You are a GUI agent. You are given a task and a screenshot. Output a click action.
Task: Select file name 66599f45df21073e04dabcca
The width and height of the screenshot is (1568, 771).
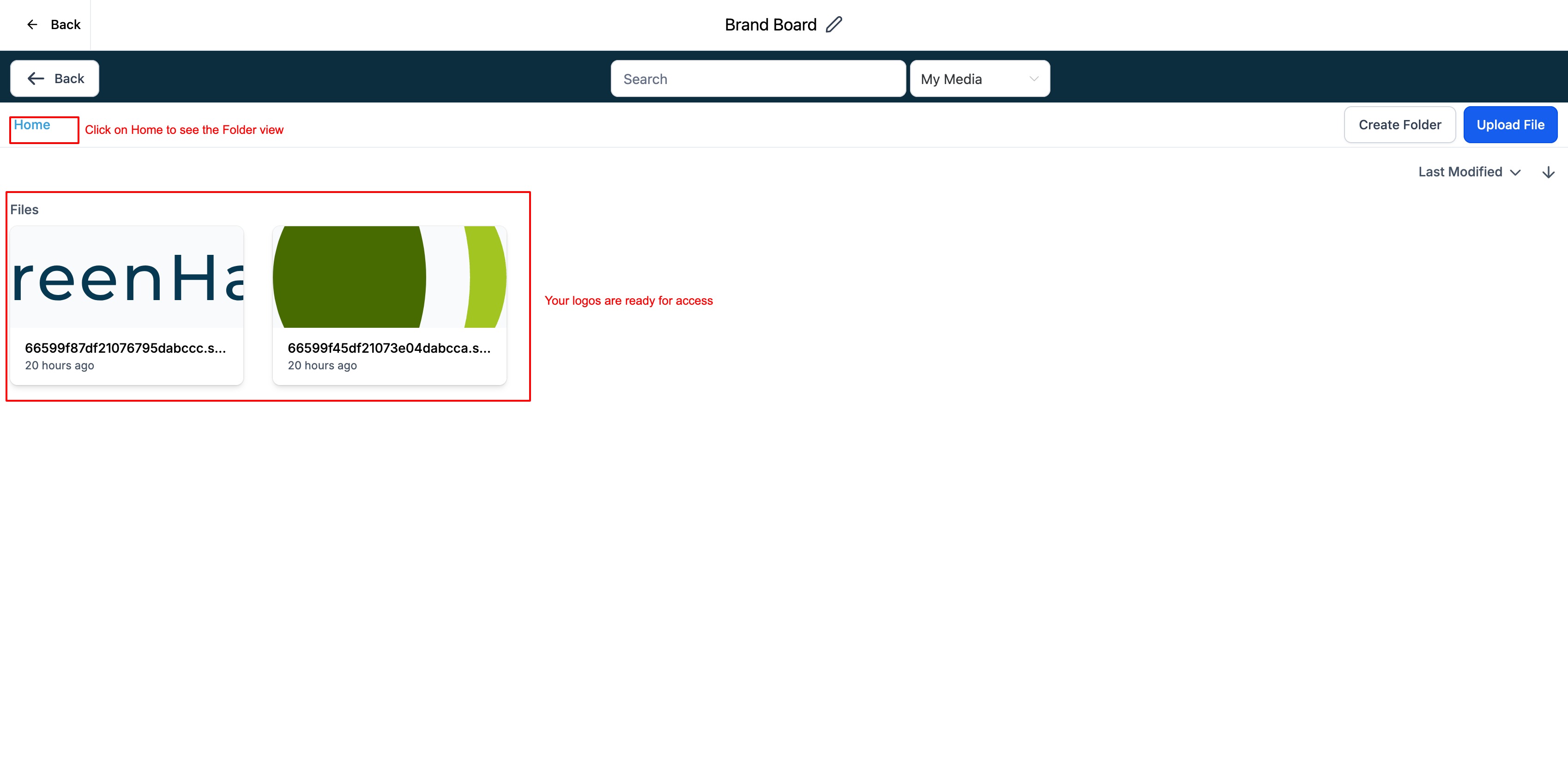click(389, 348)
